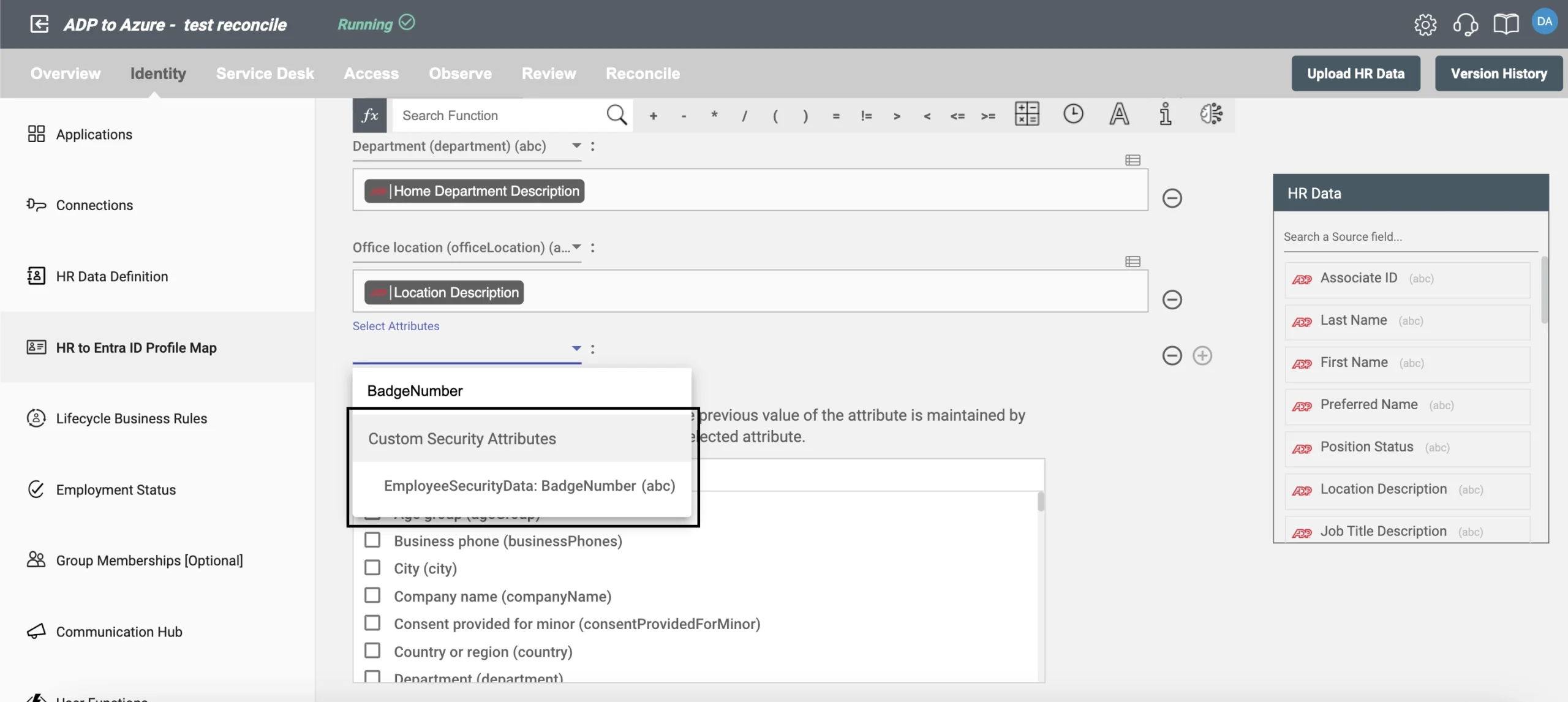
Task: Open the text functions letter A icon
Action: coord(1119,114)
